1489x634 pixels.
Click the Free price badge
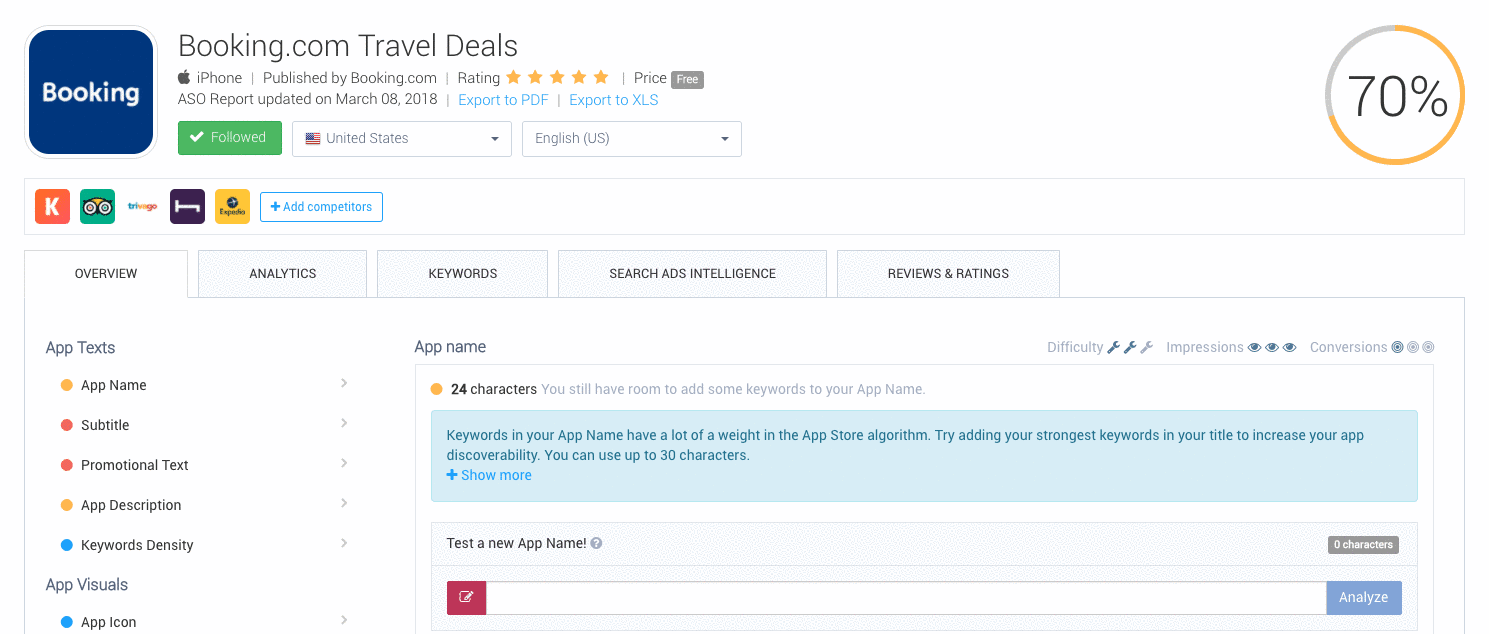pyautogui.click(x=687, y=79)
